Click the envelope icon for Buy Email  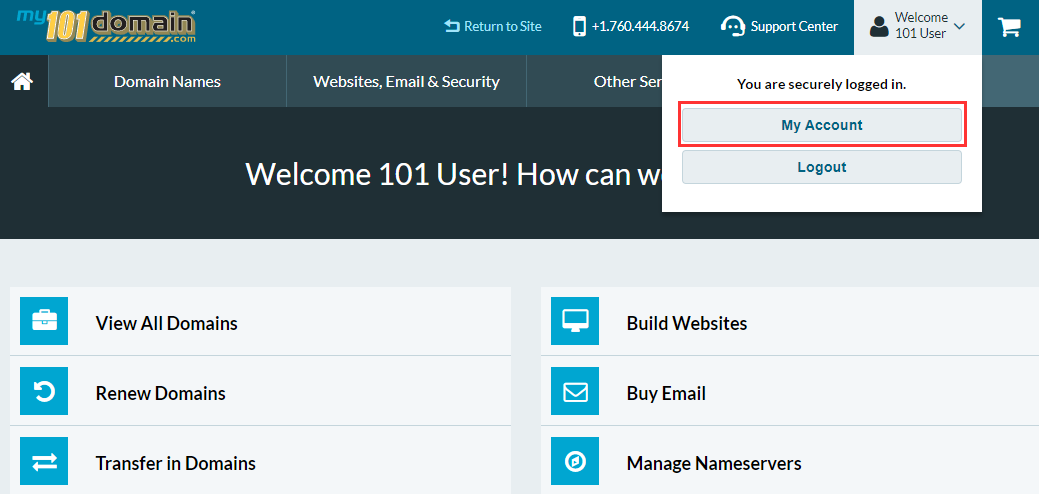(x=575, y=391)
